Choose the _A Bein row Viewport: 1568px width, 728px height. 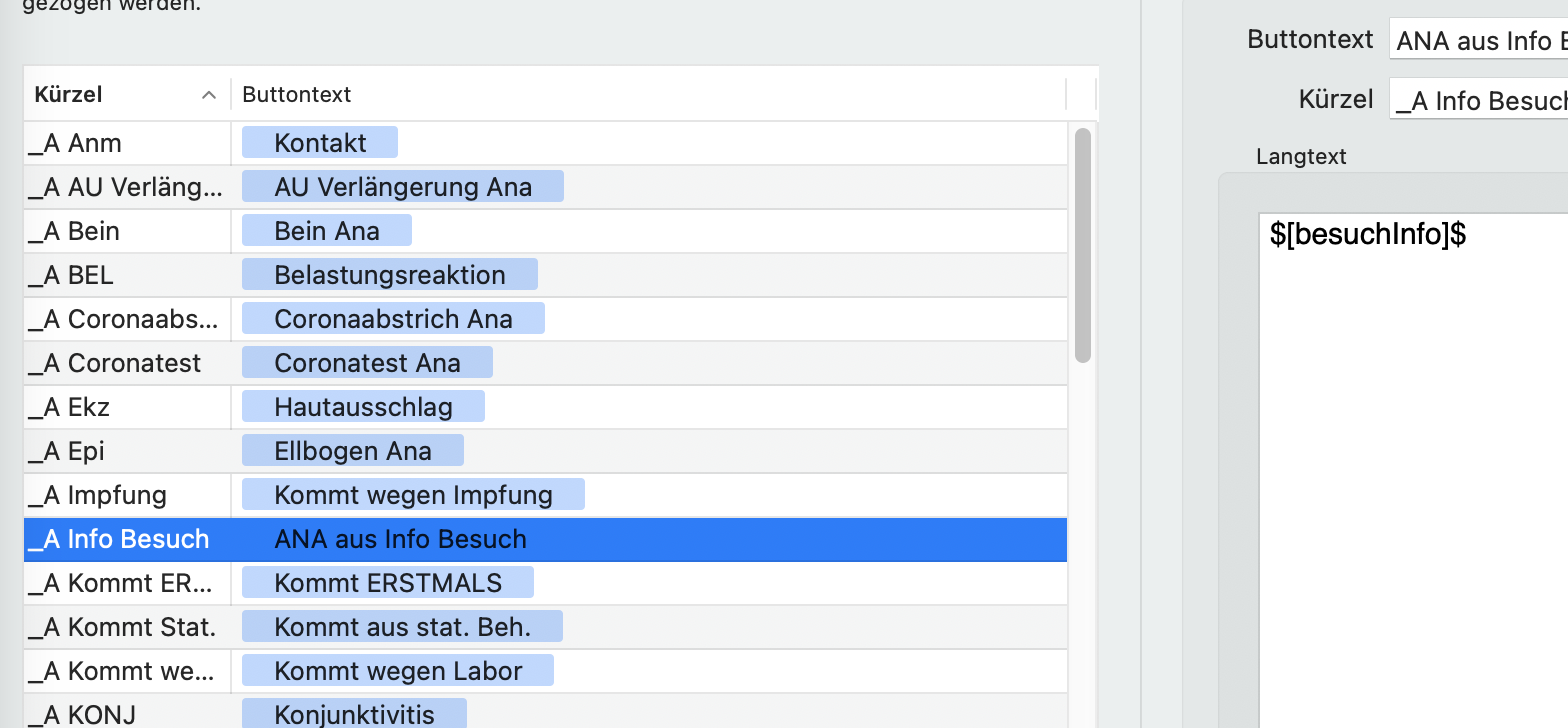[x=546, y=231]
